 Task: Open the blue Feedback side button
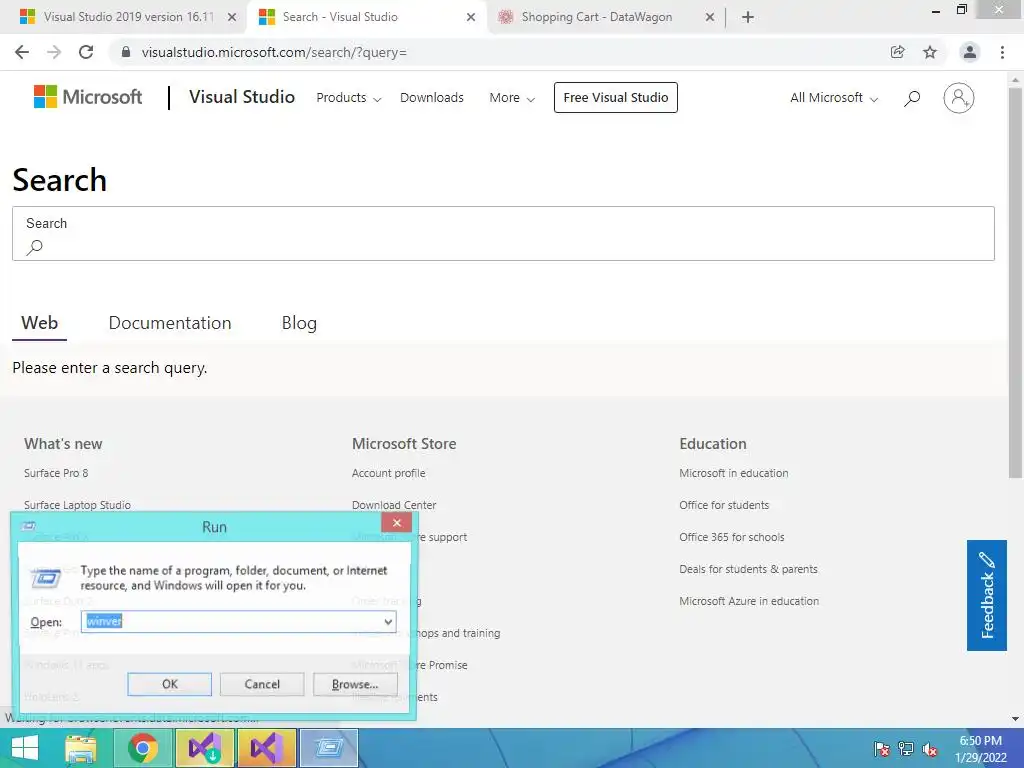pos(987,595)
